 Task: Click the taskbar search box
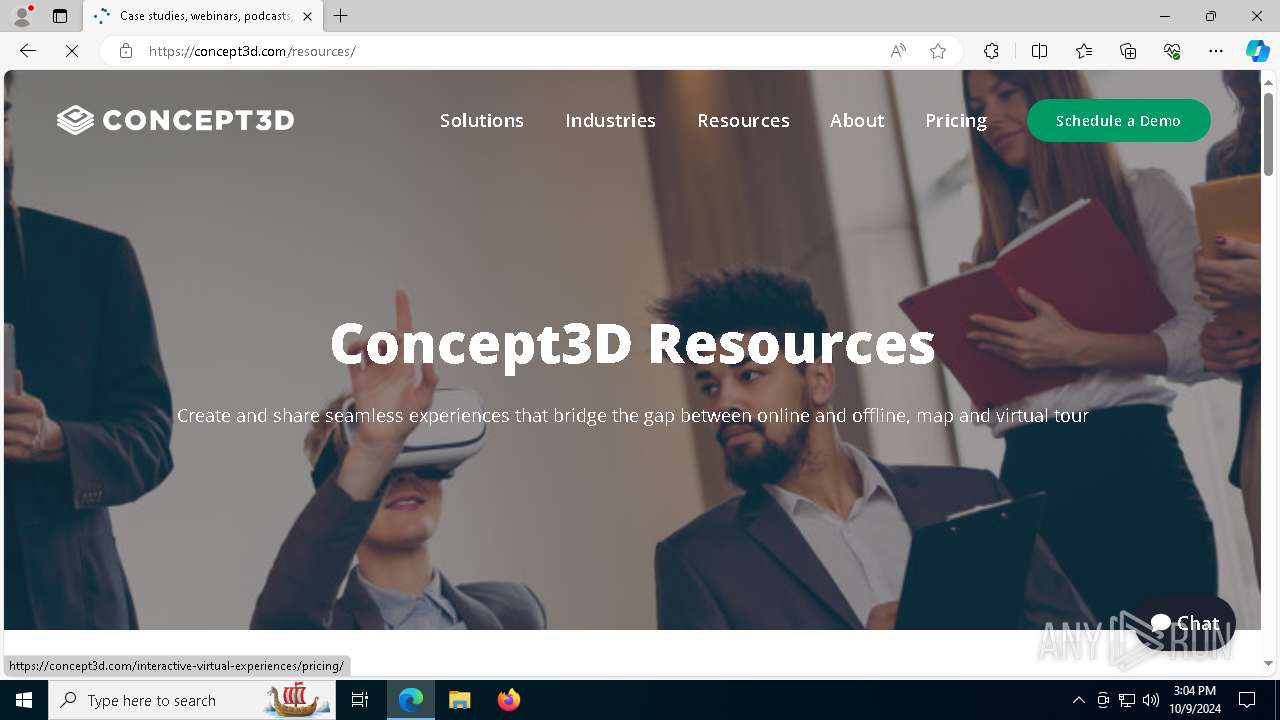[x=192, y=700]
